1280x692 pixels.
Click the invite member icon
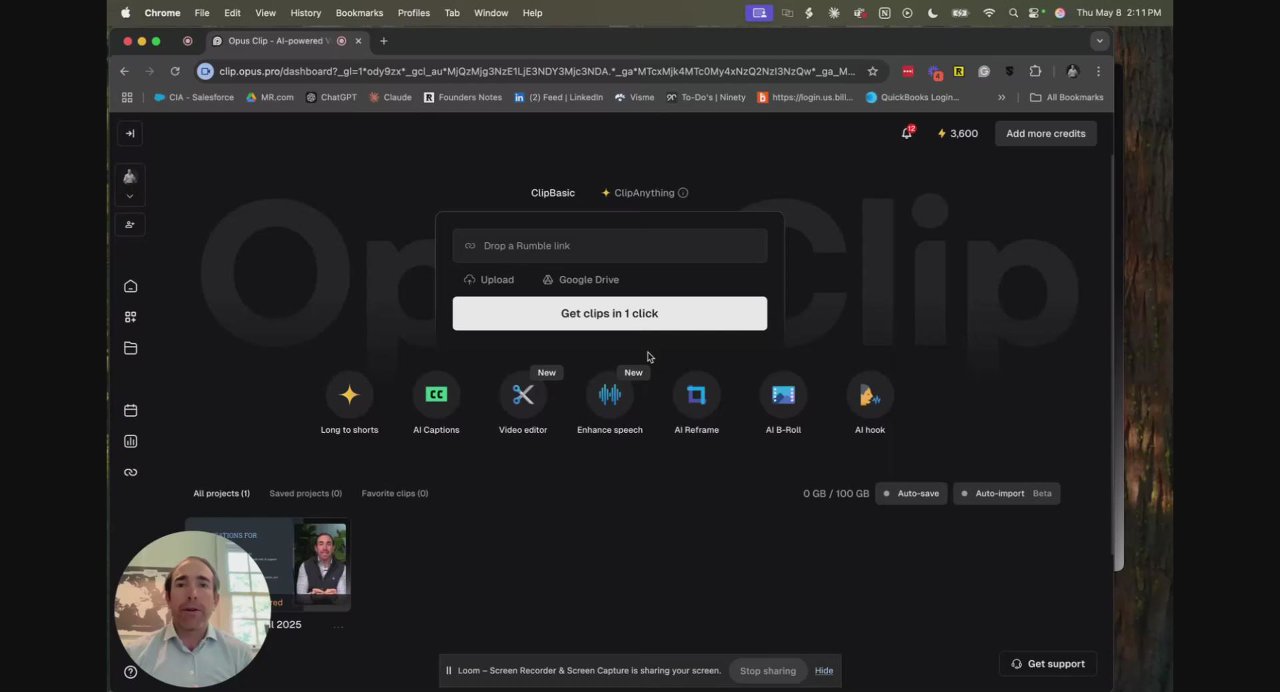130,224
